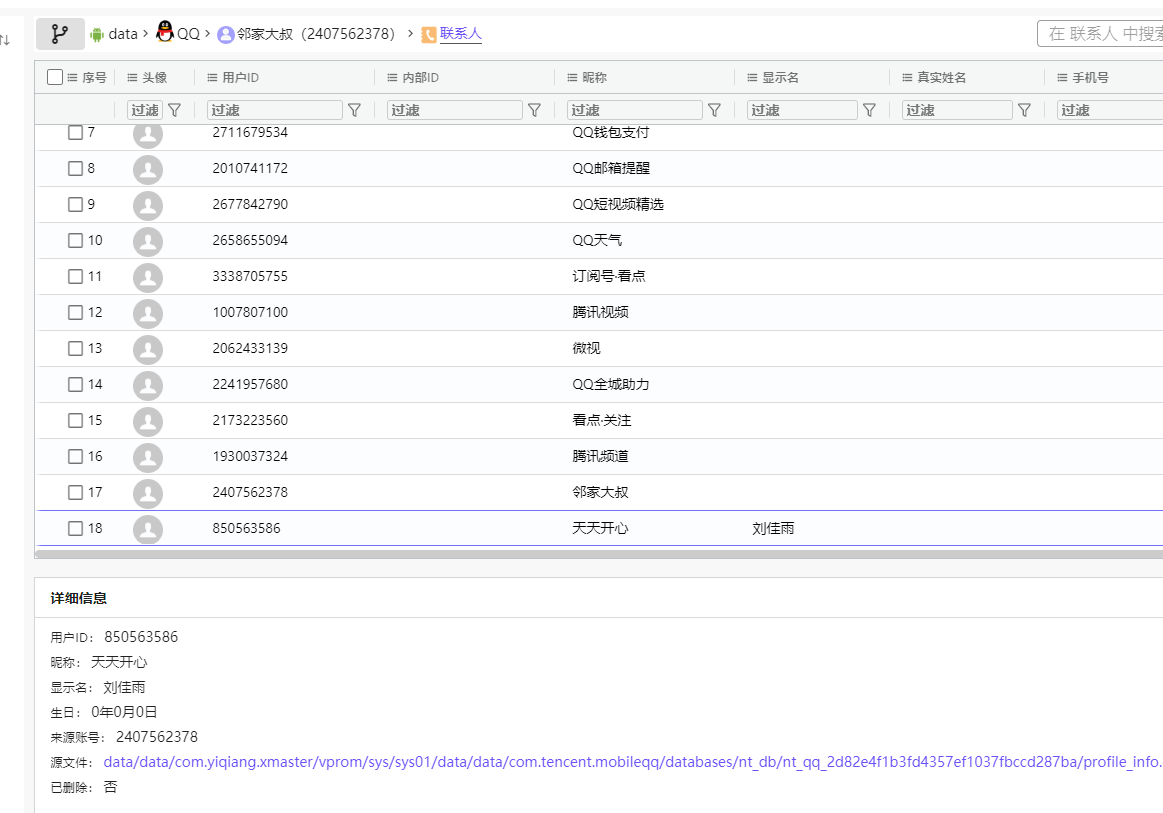Click the column menu icon beside 昵称
The image size is (1163, 813).
click(572, 77)
